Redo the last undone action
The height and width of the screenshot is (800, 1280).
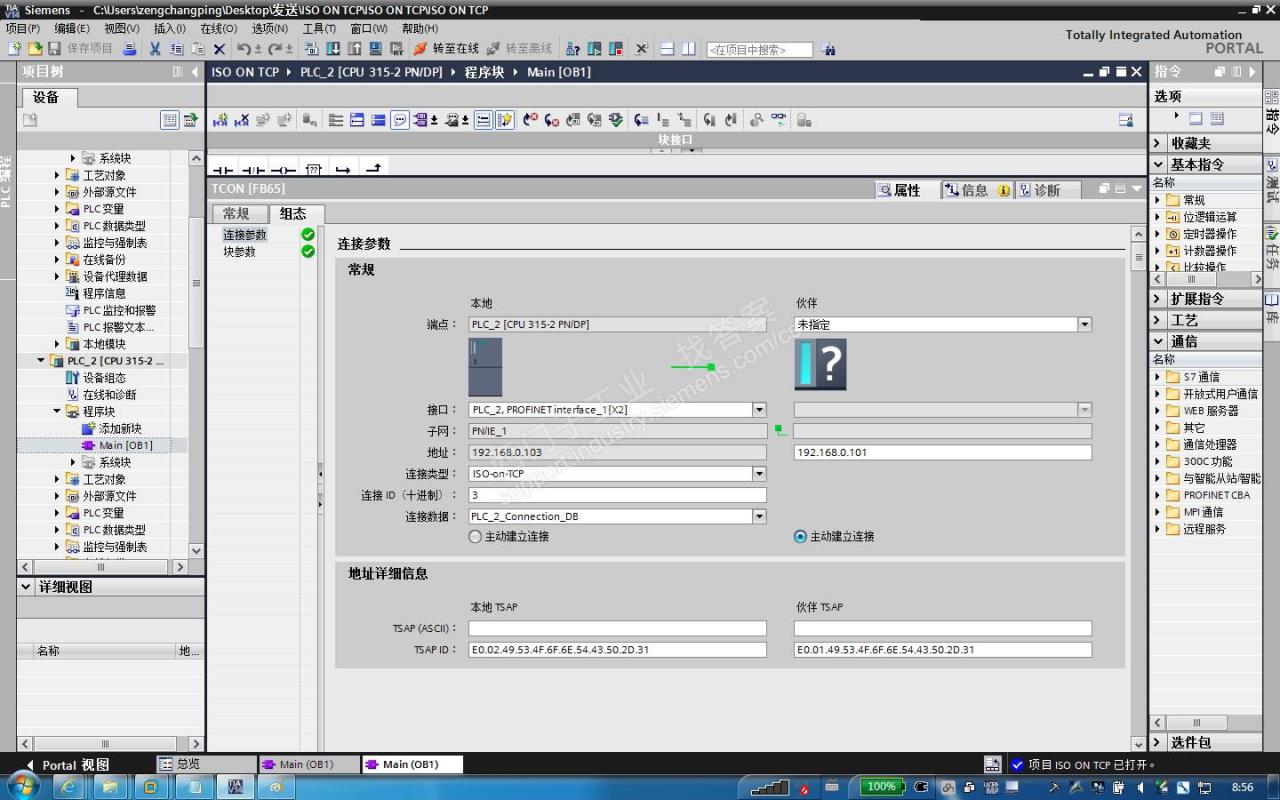(x=276, y=49)
